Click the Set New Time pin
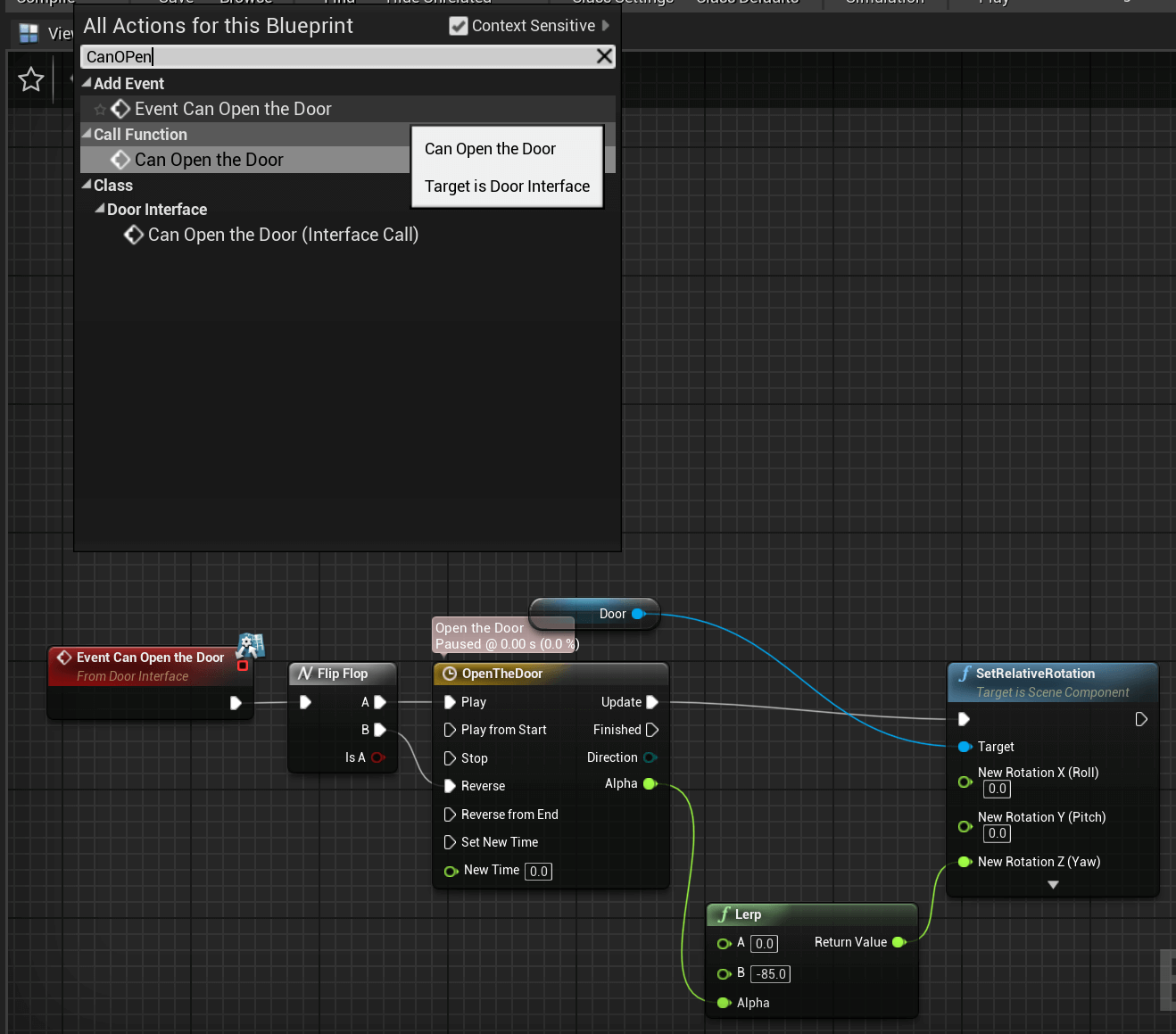Image resolution: width=1176 pixels, height=1034 pixels. click(x=451, y=842)
